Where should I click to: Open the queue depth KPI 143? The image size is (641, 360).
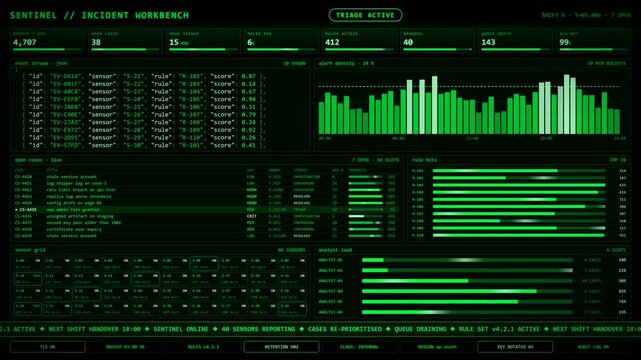click(x=515, y=40)
